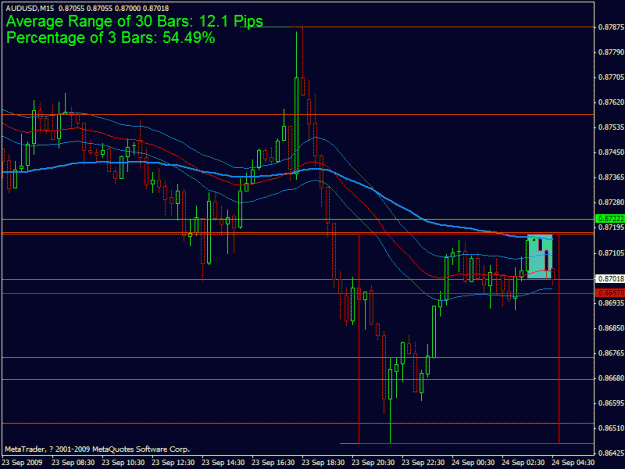Screen dimensions: 625x469
Task: Click the 0.87705 price axis label
Action: tap(611, 77)
